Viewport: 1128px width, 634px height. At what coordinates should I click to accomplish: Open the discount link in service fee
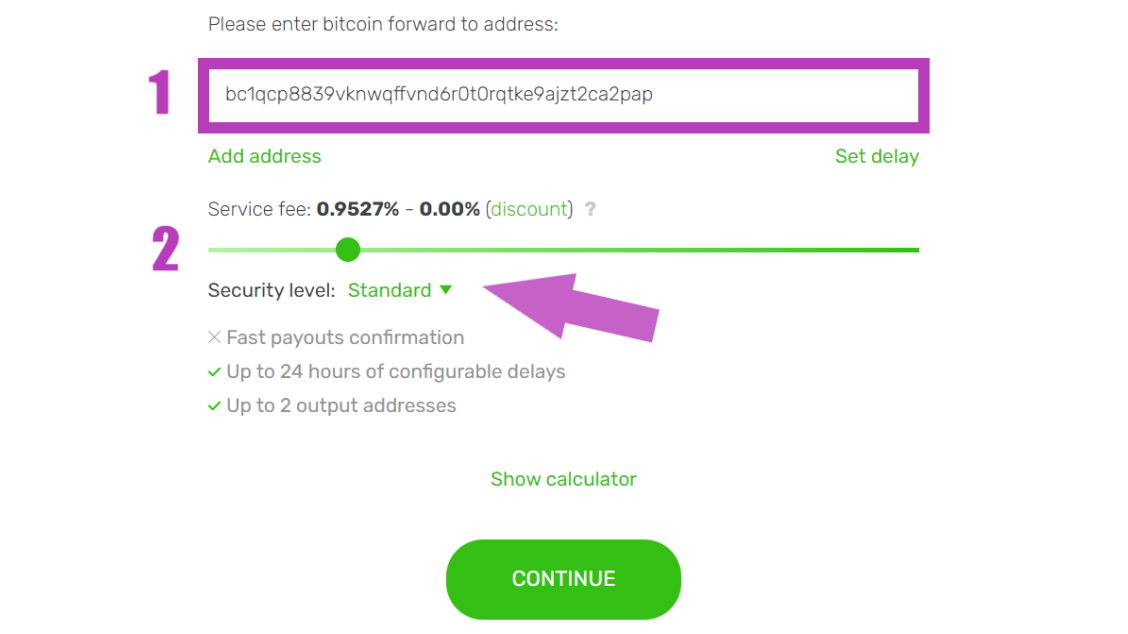[x=529, y=209]
